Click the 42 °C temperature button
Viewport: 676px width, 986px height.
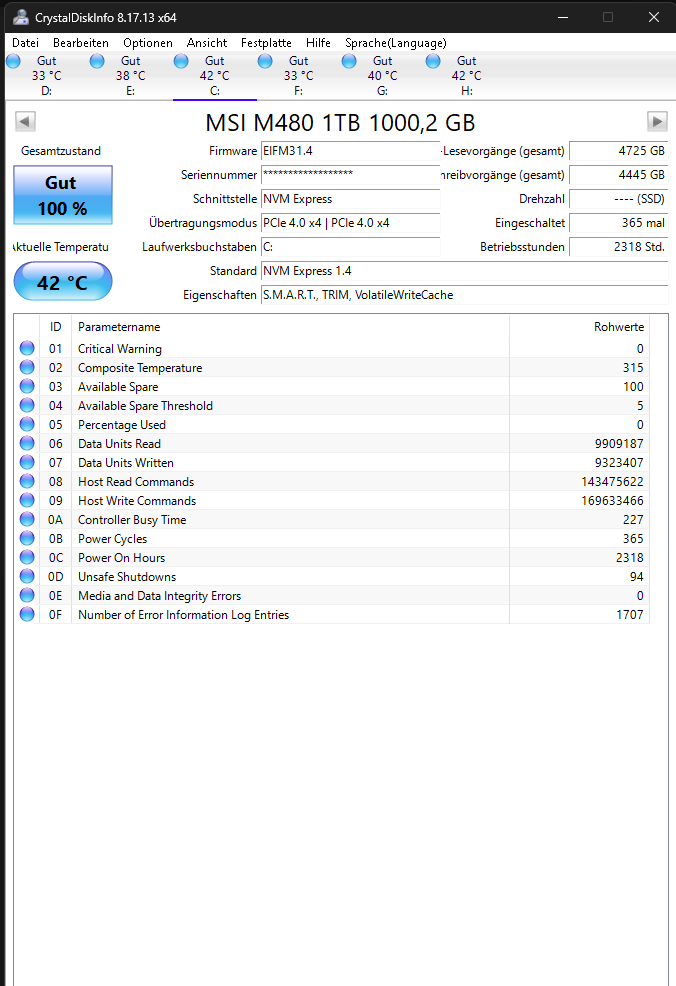(x=63, y=282)
